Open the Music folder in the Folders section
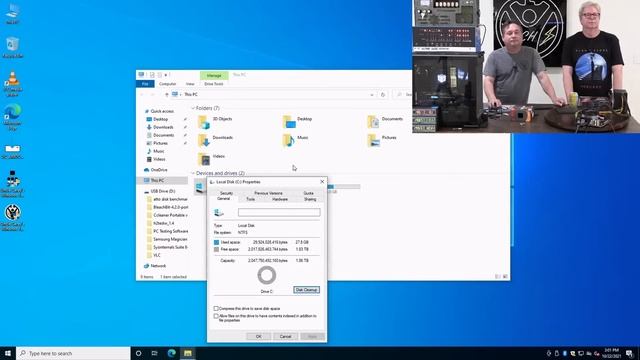The width and height of the screenshot is (640, 360). 296,140
